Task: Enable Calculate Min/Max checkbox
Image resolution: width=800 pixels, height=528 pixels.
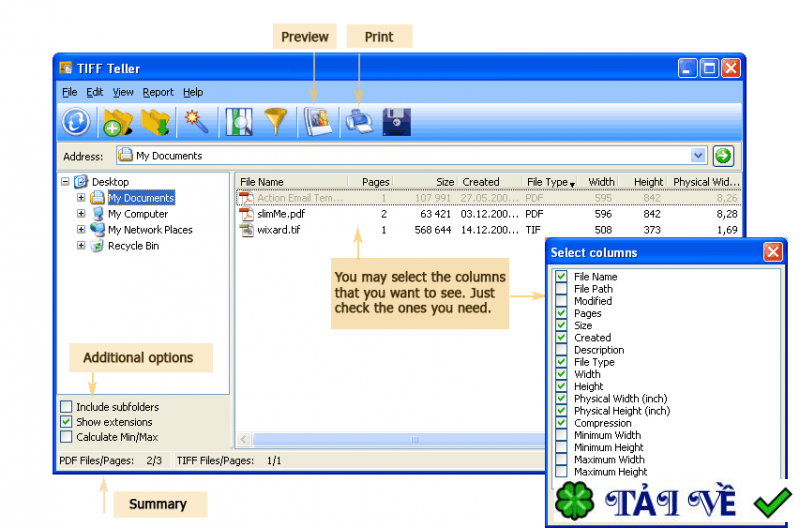Action: pos(66,437)
